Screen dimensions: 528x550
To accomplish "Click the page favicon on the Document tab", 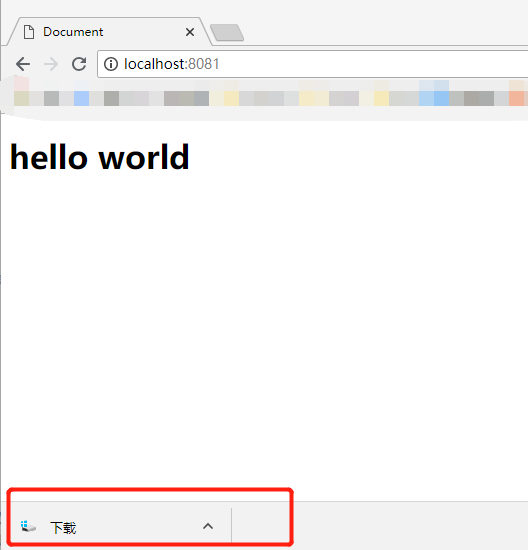I will tap(29, 32).
